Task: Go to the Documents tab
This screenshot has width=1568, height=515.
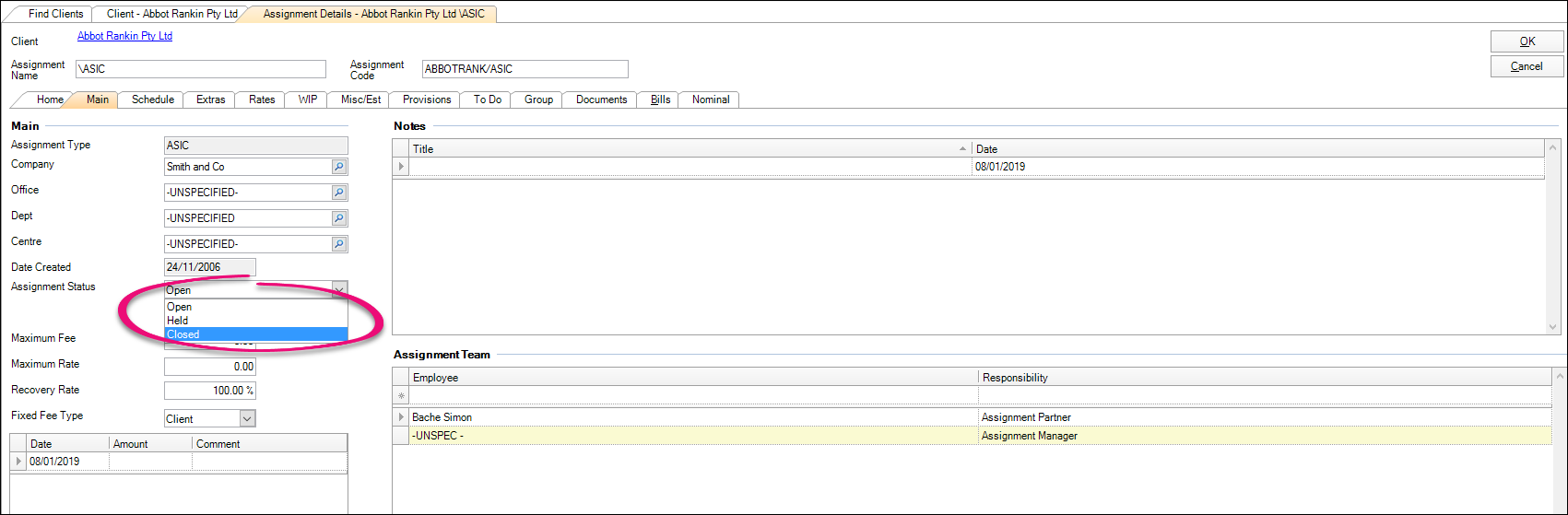Action: tap(601, 99)
